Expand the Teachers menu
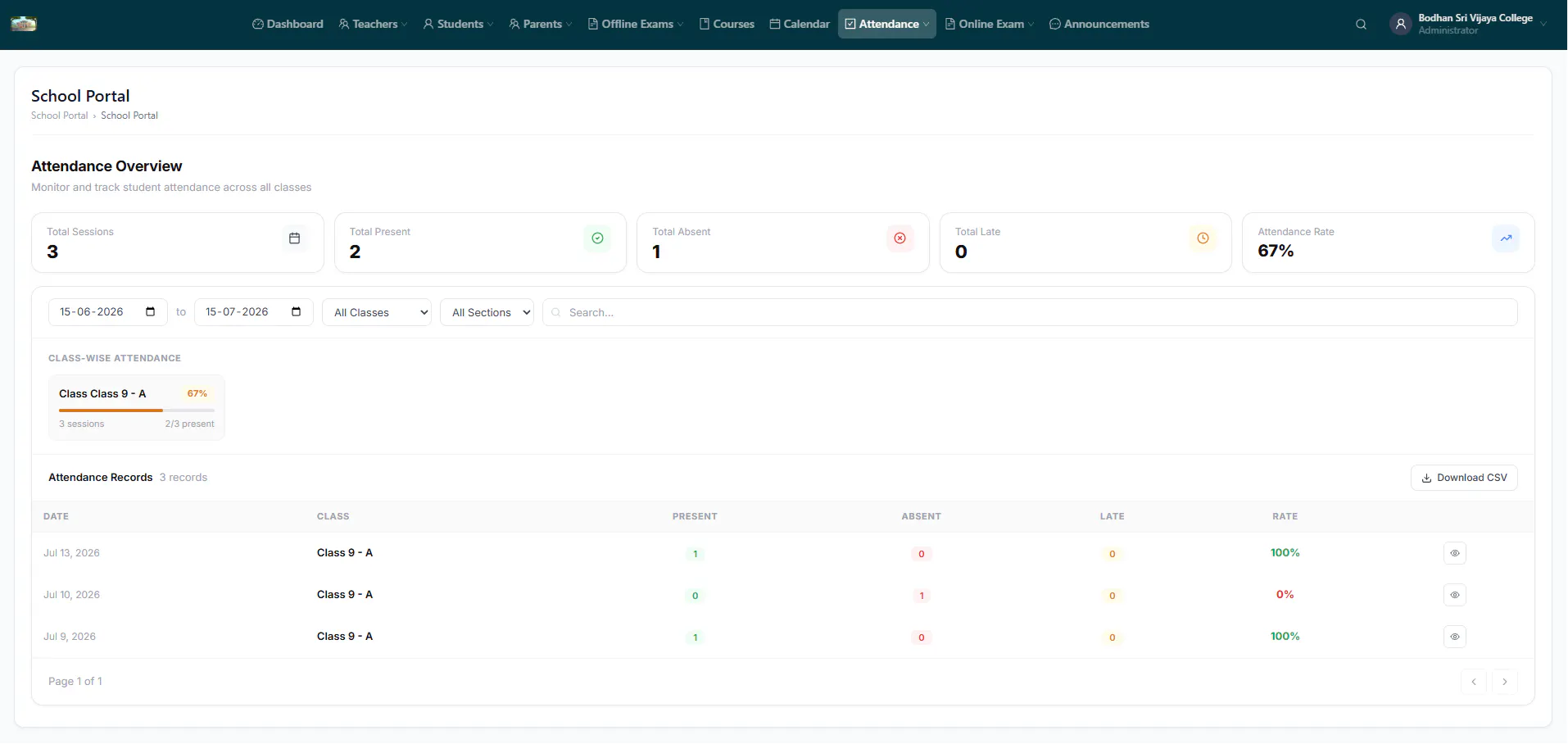 373,25
